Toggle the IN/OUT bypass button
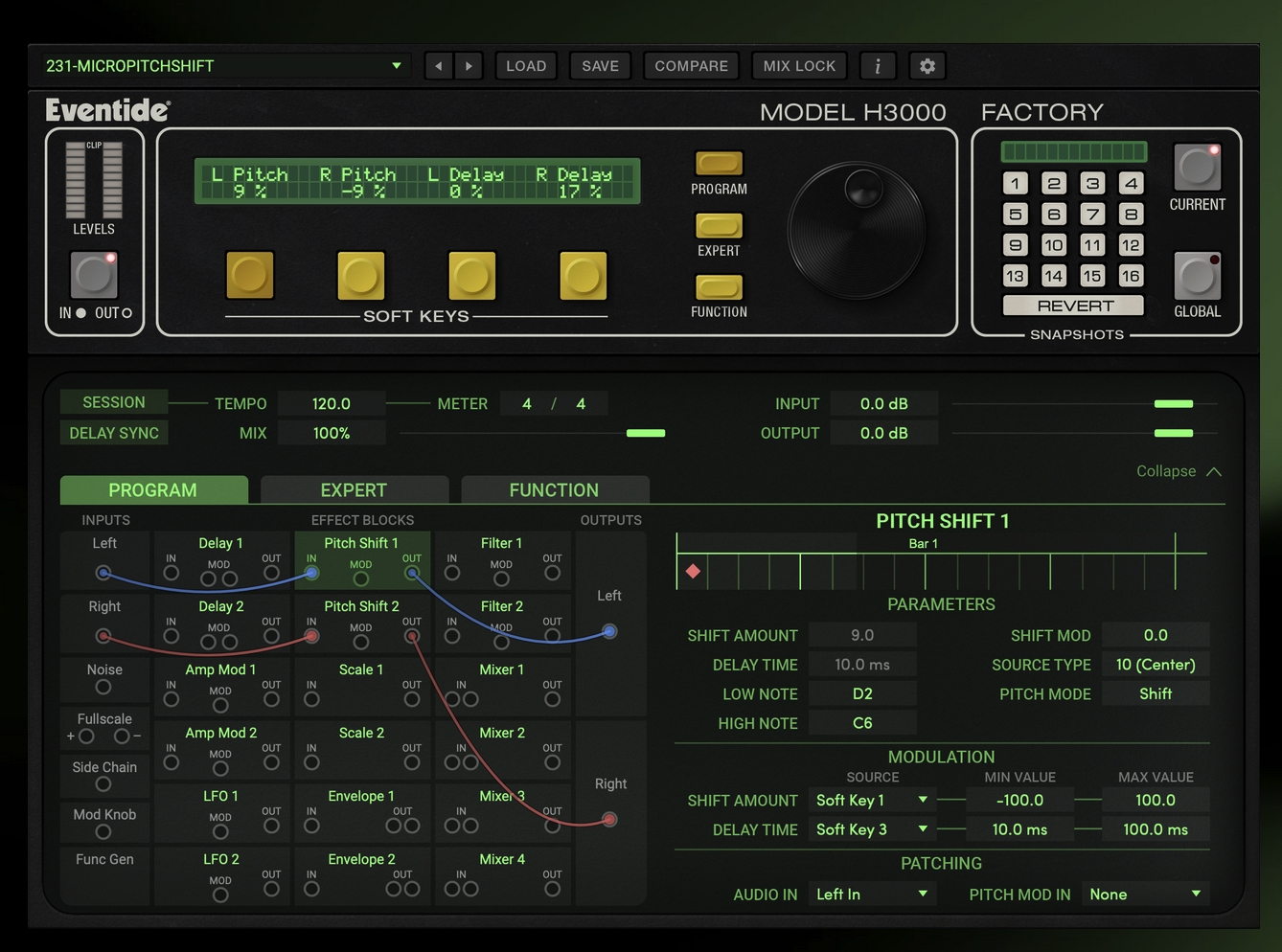Image resolution: width=1282 pixels, height=952 pixels. 94,276
